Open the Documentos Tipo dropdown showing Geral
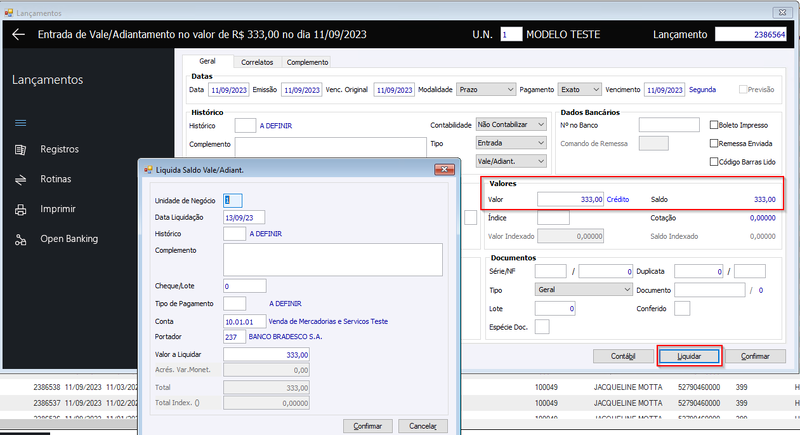 [x=583, y=290]
